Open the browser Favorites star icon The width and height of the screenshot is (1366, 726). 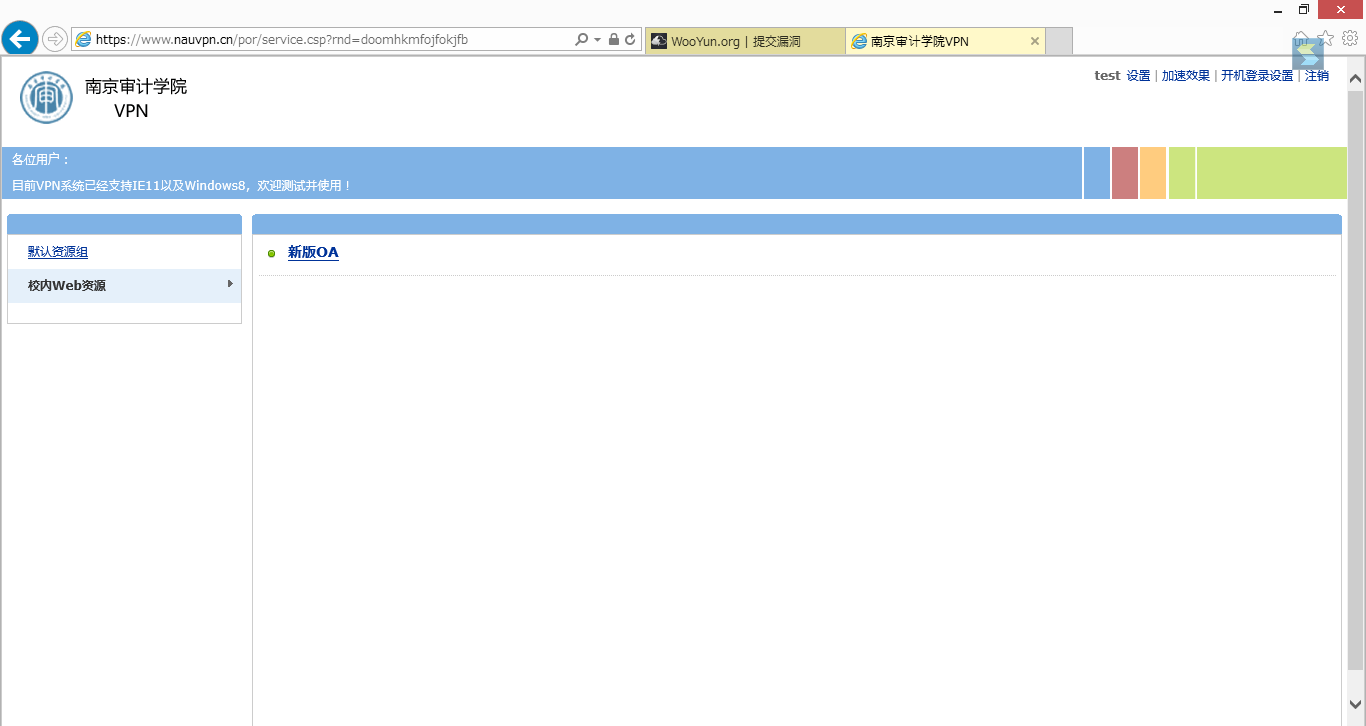point(1326,38)
